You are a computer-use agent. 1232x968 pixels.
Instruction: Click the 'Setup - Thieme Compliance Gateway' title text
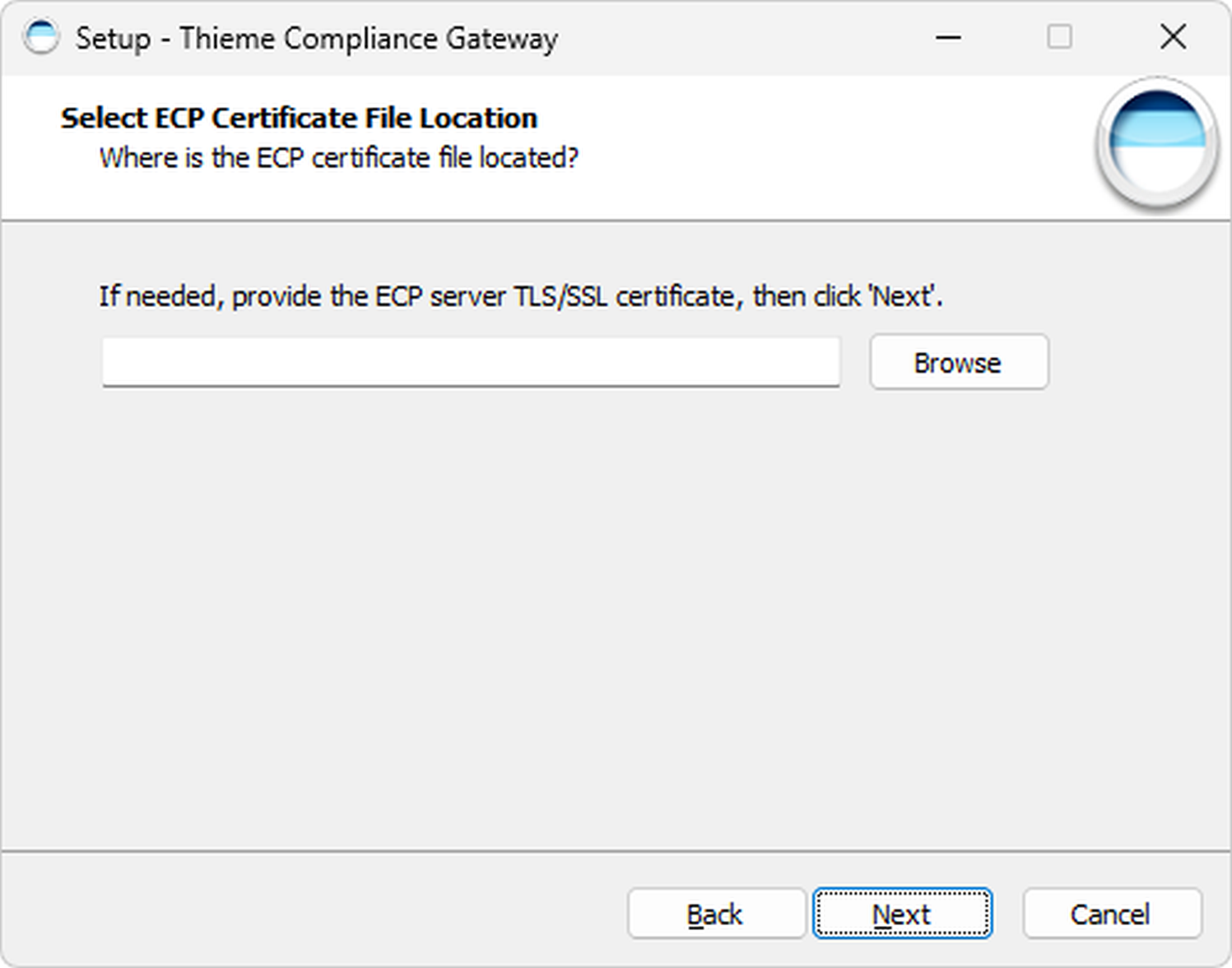(317, 39)
